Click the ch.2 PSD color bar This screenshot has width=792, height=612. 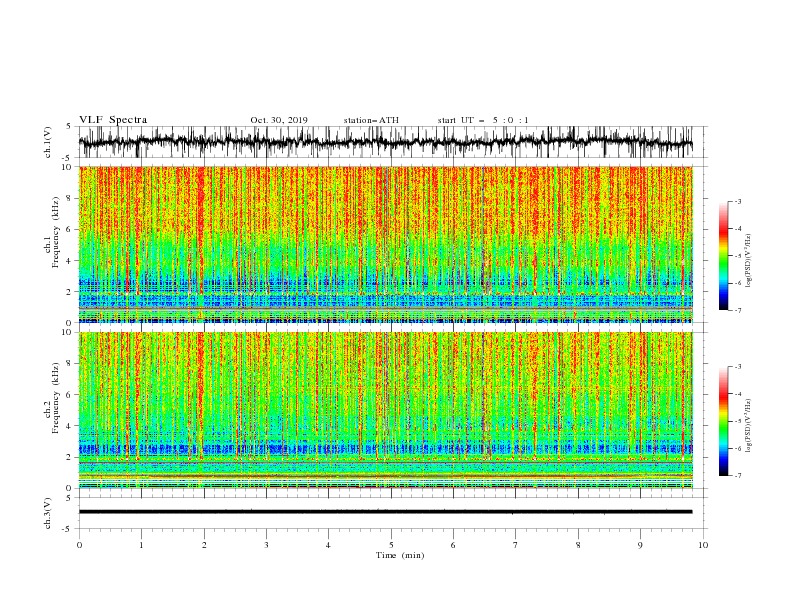[723, 421]
